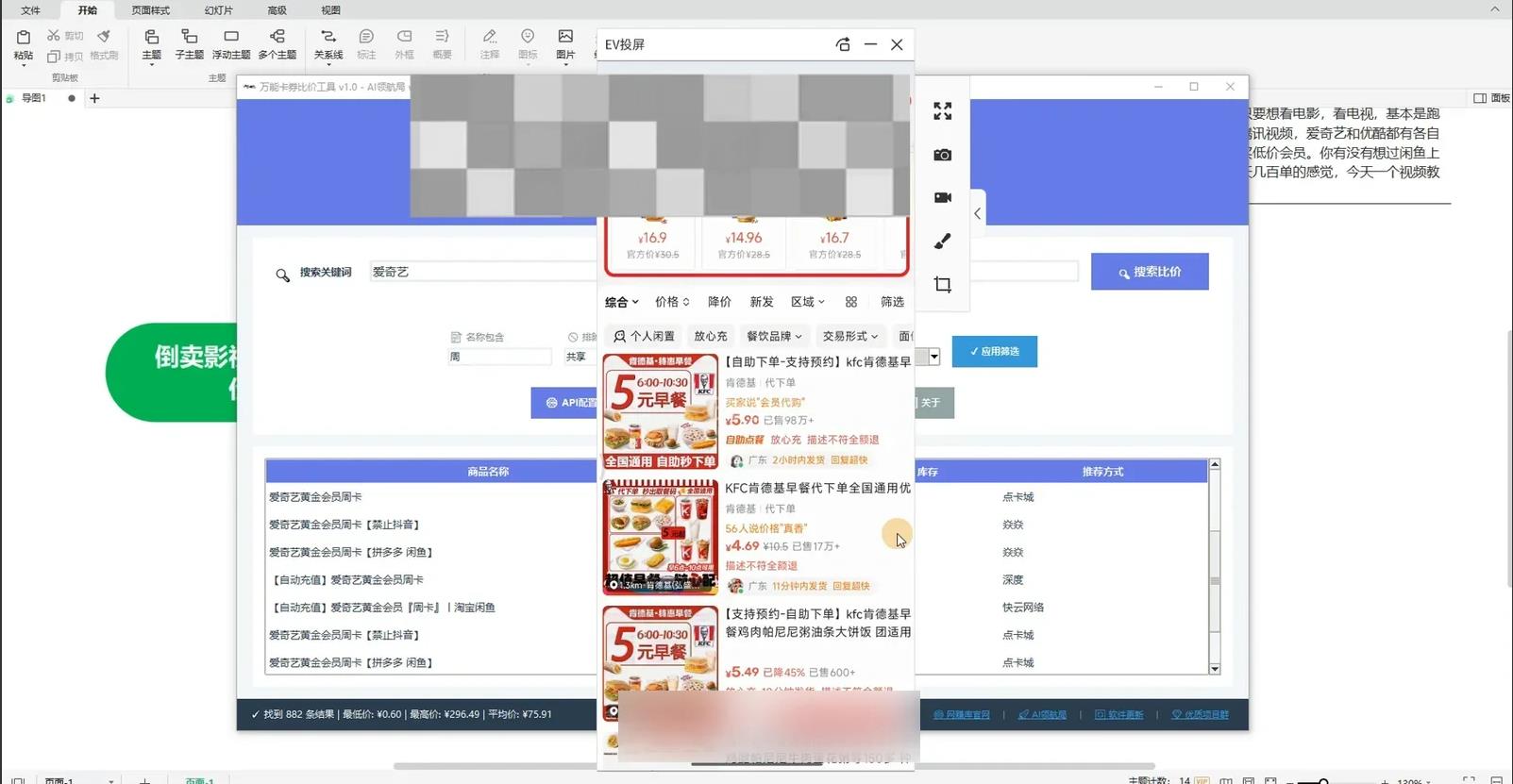This screenshot has height=784, width=1513.
Task: Click the 关于 about button
Action: point(933,403)
